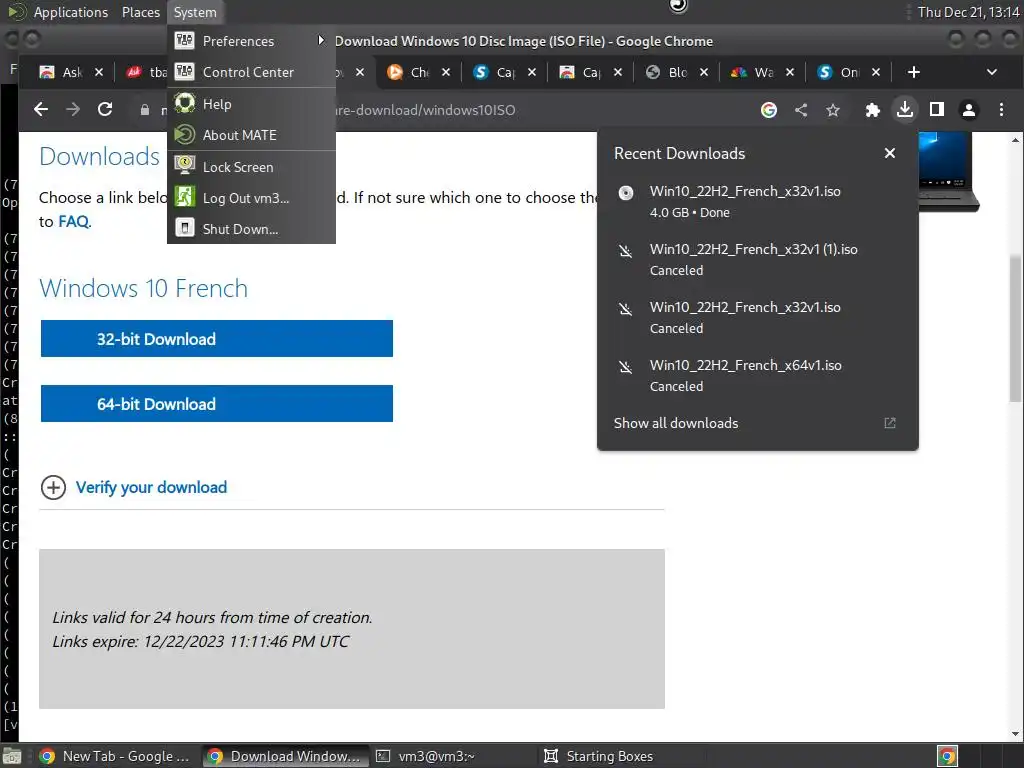The width and height of the screenshot is (1024, 768).
Task: Select Help in System menu
Action: point(251,104)
